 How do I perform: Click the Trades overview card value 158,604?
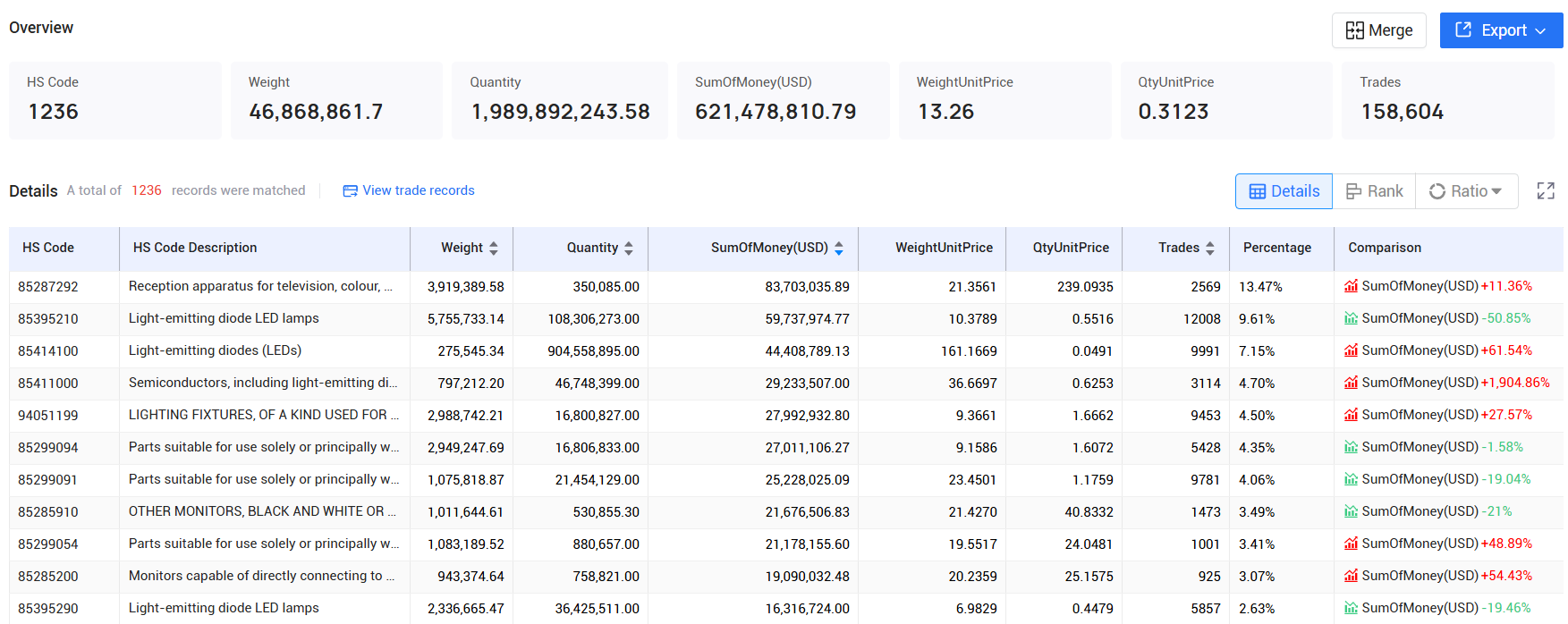1402,112
